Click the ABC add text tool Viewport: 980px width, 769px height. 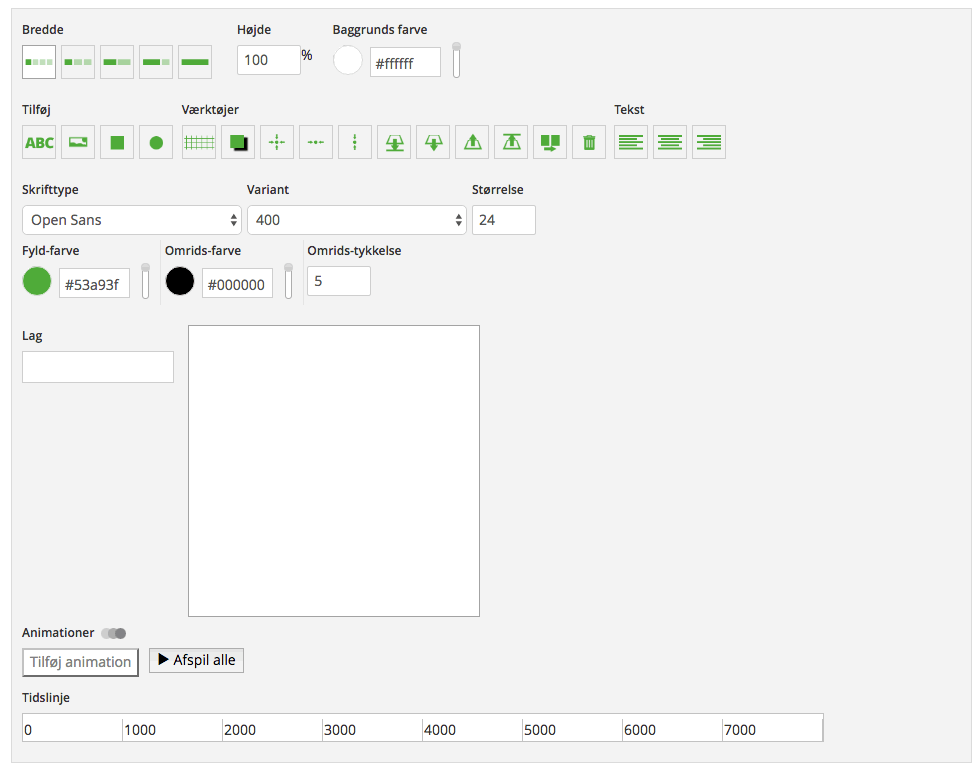39,142
